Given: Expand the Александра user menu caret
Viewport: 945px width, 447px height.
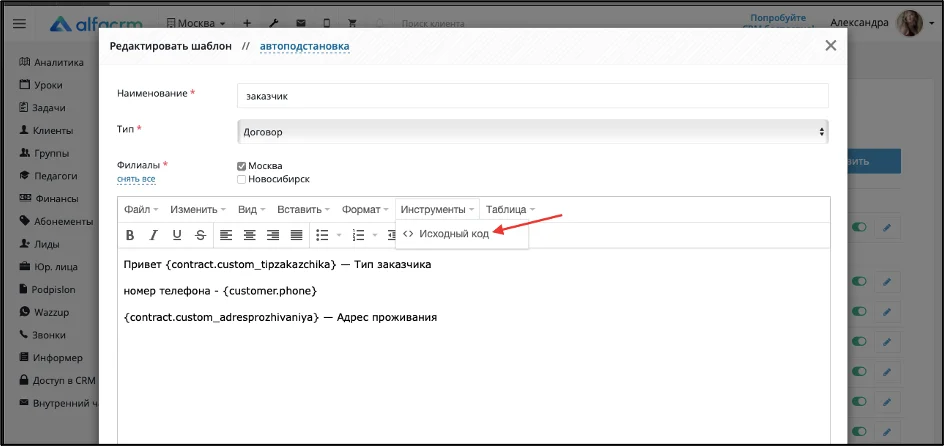Looking at the screenshot, I should (x=931, y=24).
